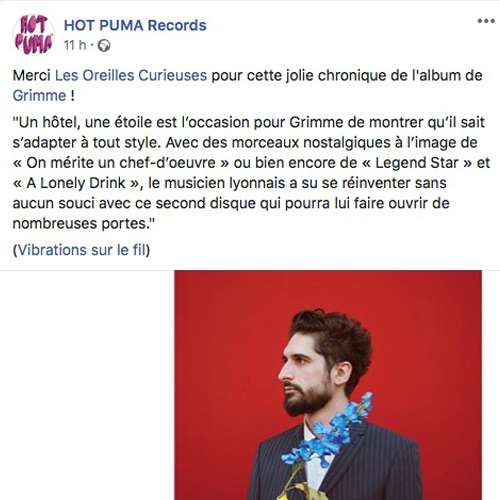
Task: Open the three-dot post options menu
Action: (486, 21)
